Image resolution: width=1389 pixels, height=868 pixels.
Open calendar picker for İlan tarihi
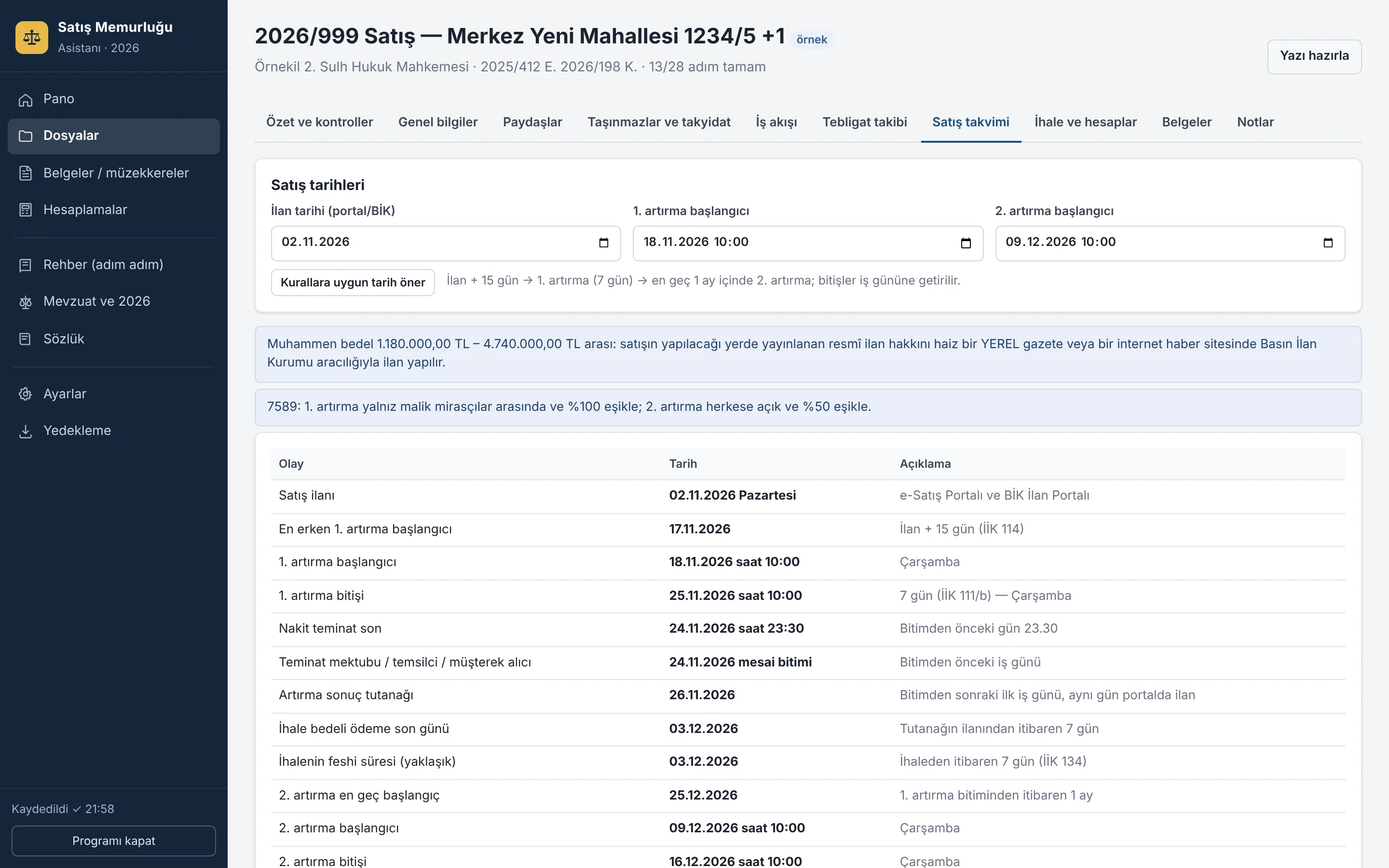(604, 243)
